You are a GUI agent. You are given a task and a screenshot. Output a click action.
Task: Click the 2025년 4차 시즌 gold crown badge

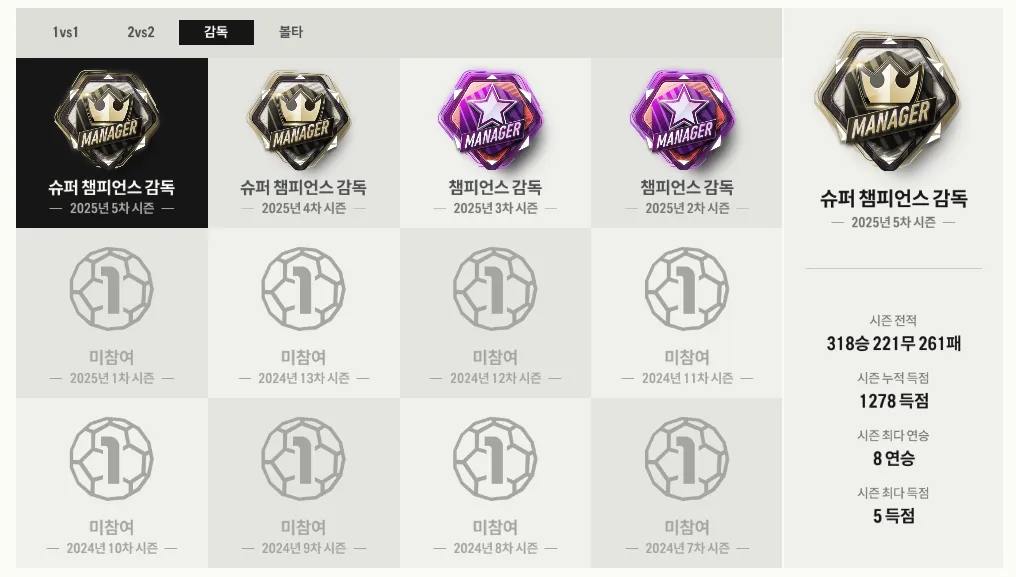[x=299, y=119]
